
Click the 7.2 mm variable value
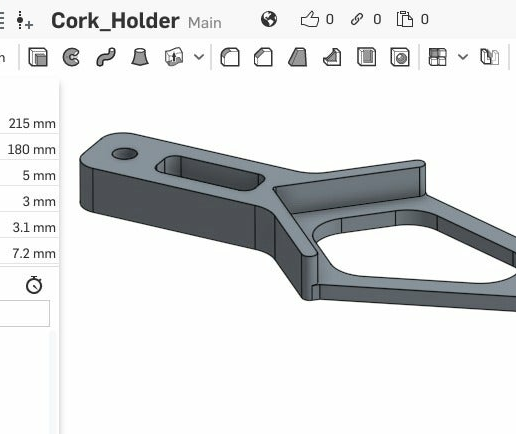(x=34, y=254)
